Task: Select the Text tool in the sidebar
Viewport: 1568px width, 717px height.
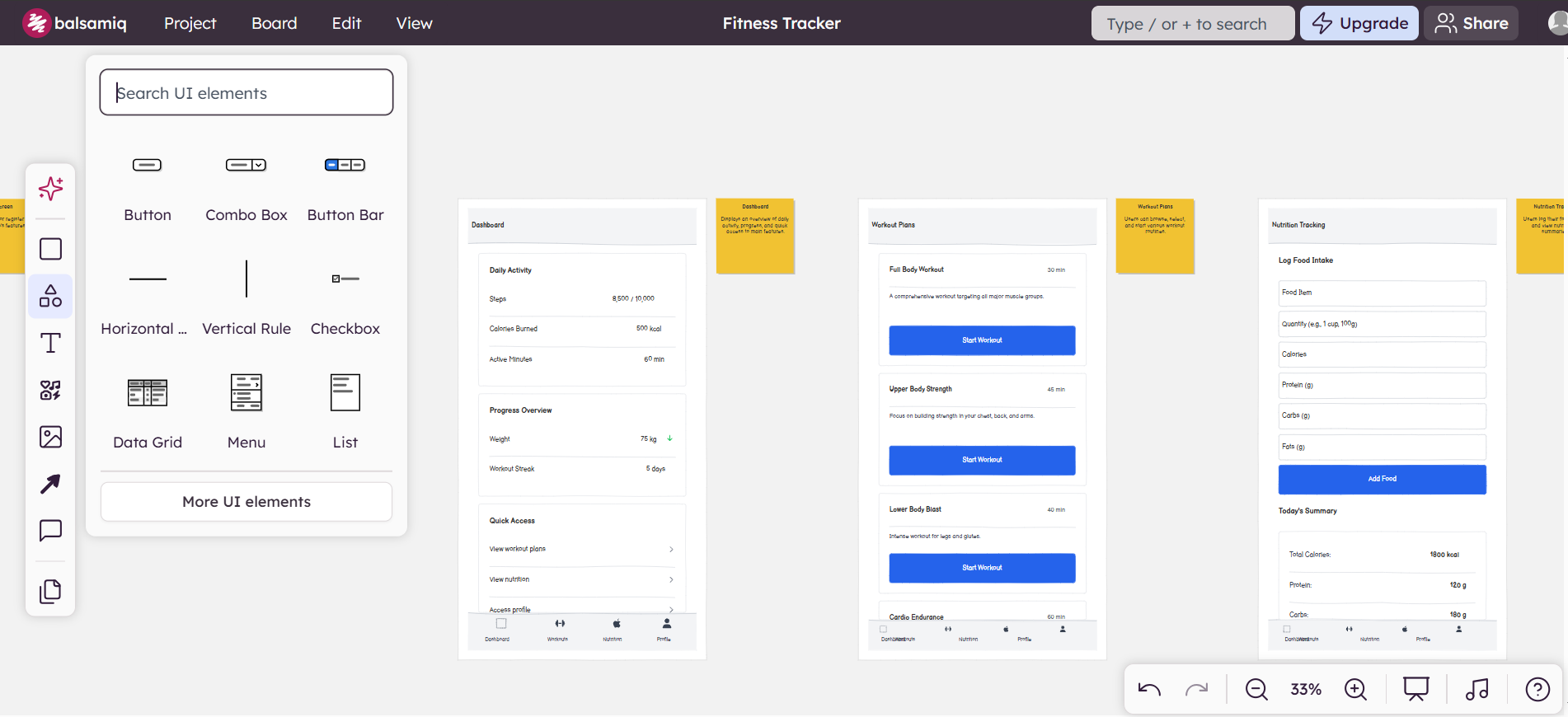Action: [x=50, y=343]
